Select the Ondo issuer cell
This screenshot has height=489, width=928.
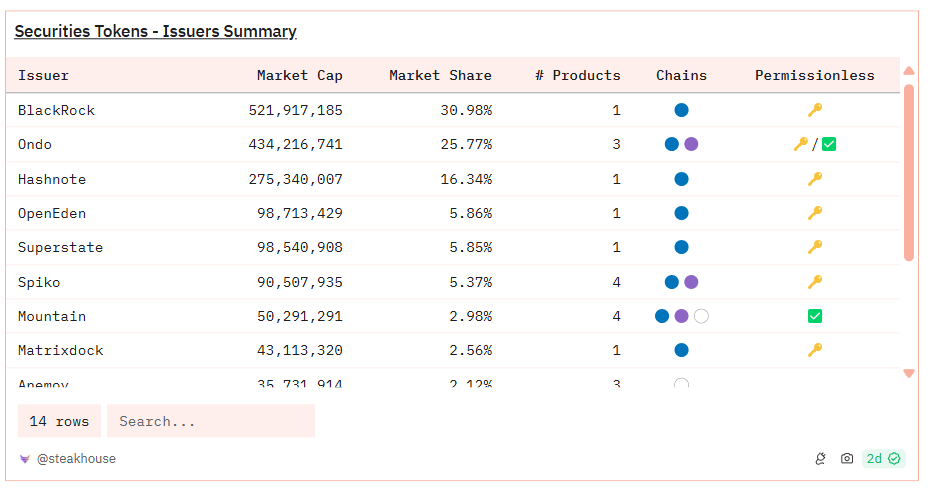[x=35, y=144]
